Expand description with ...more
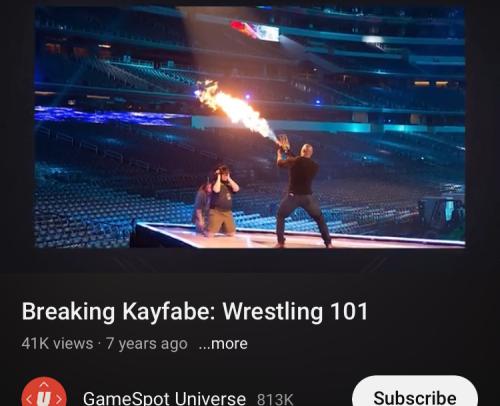The width and height of the screenshot is (500, 406). pyautogui.click(x=223, y=344)
